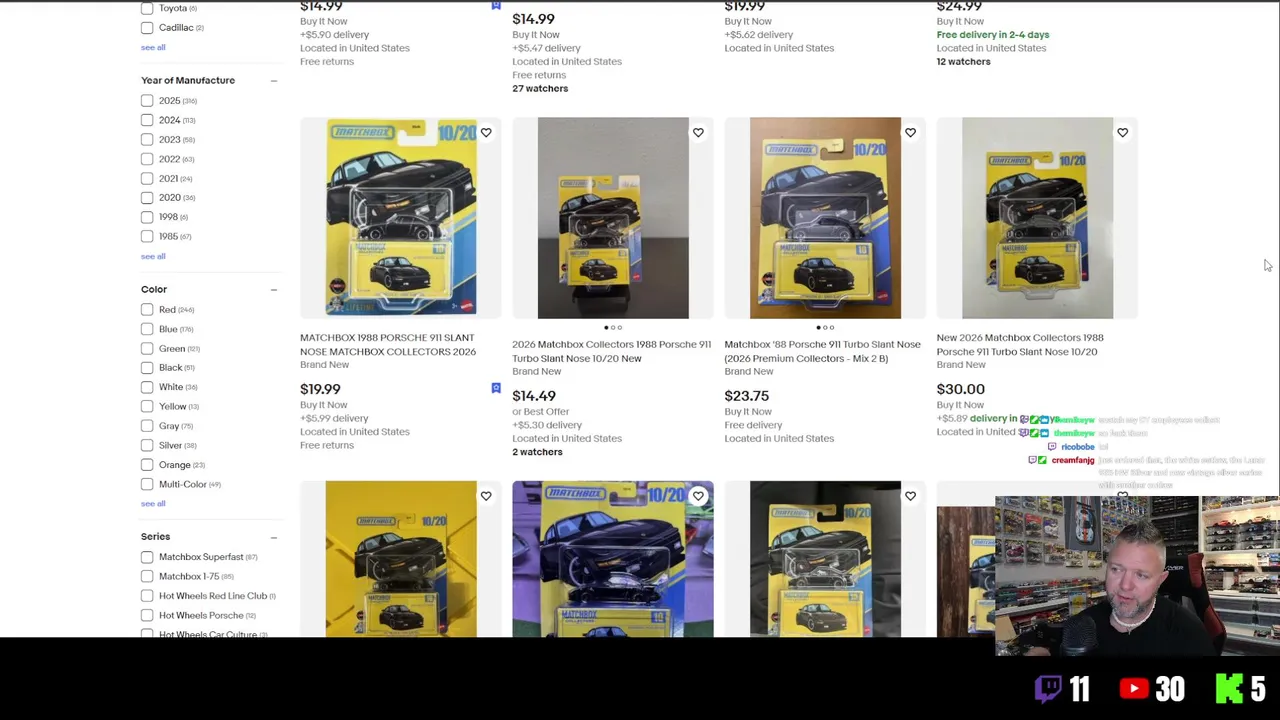Tick the Red color filter checkbox
The height and width of the screenshot is (720, 1280).
(147, 310)
